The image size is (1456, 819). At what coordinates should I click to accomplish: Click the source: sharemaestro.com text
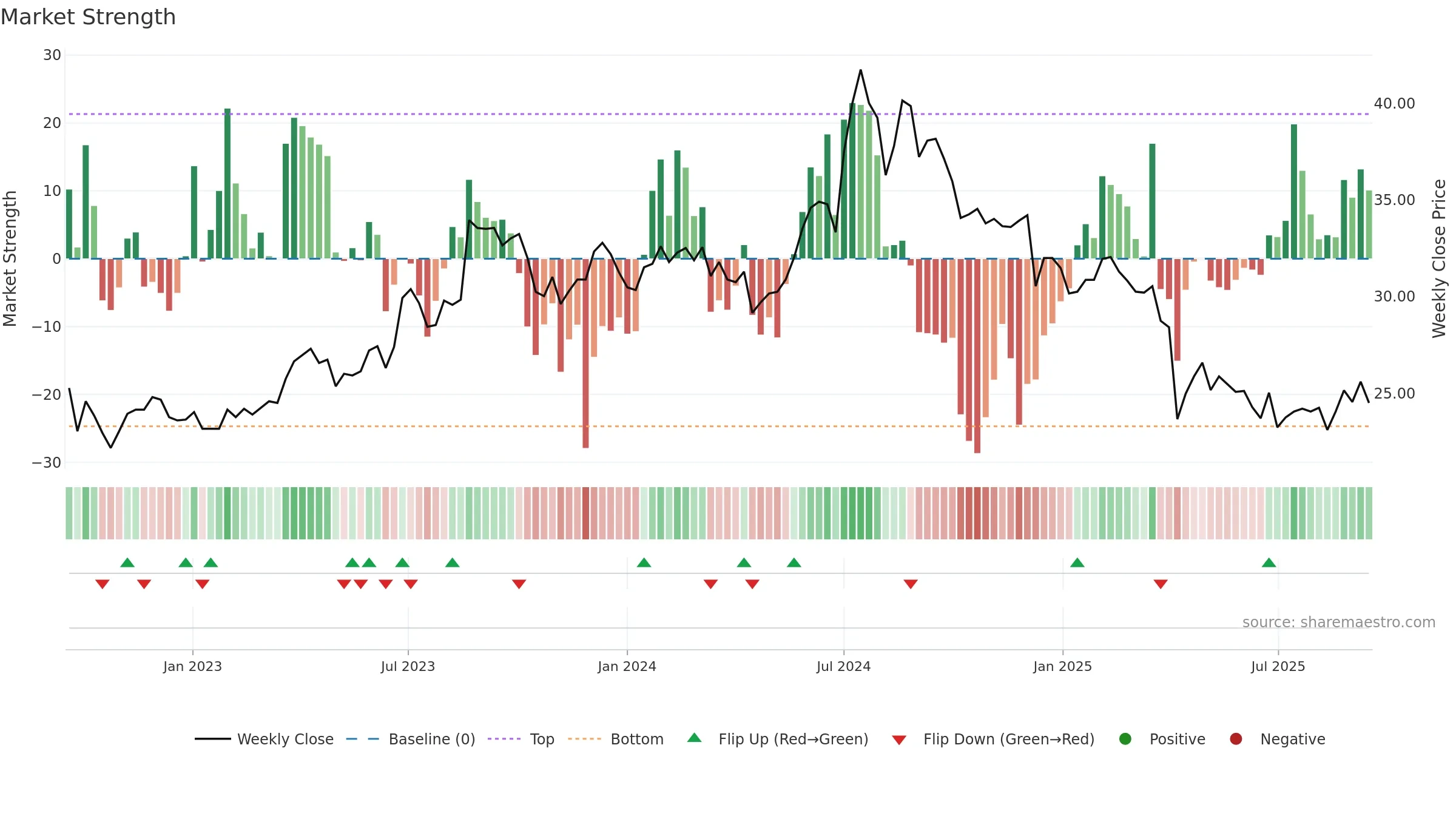point(1339,622)
